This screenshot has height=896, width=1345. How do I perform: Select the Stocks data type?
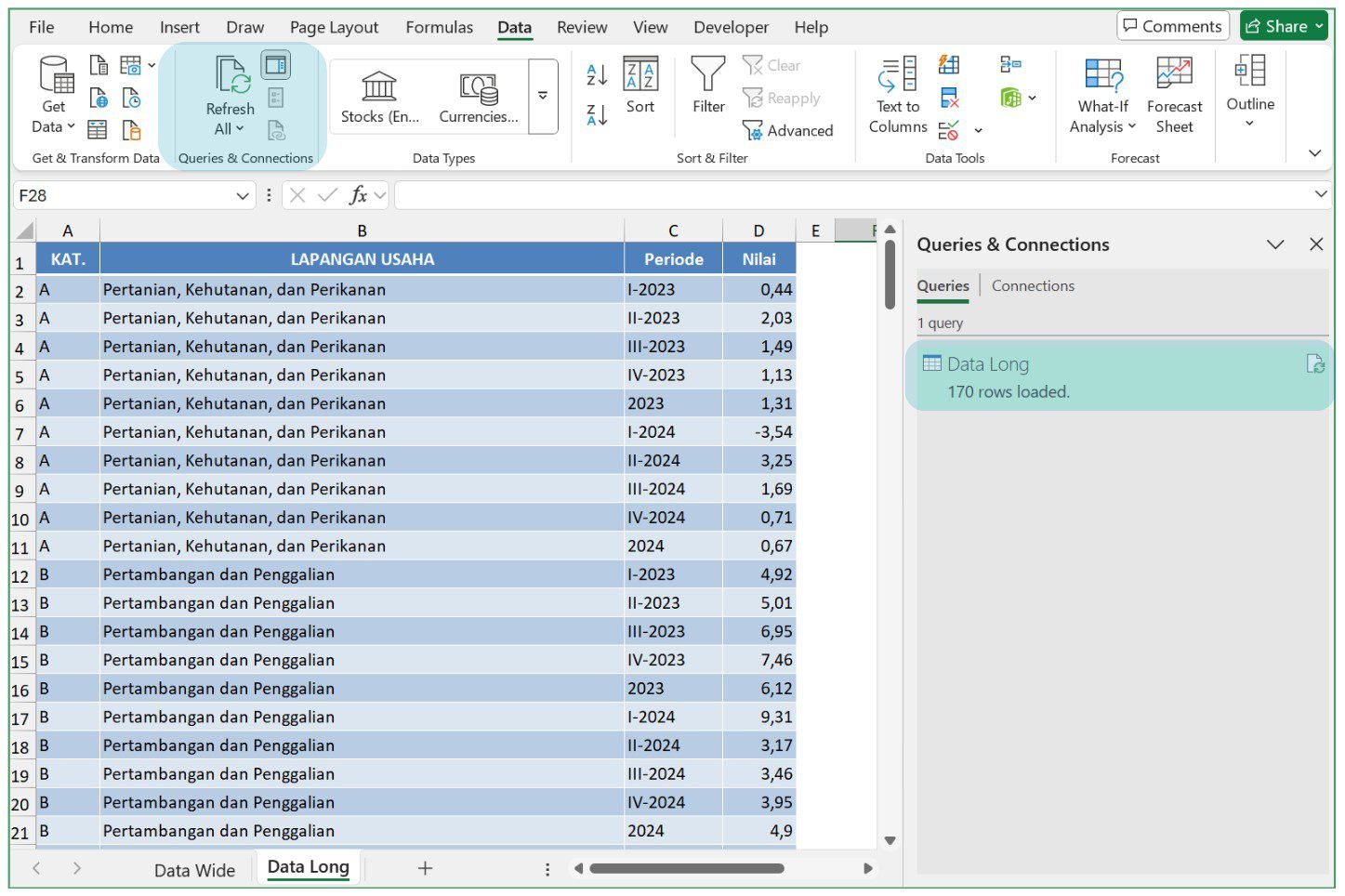click(x=379, y=93)
